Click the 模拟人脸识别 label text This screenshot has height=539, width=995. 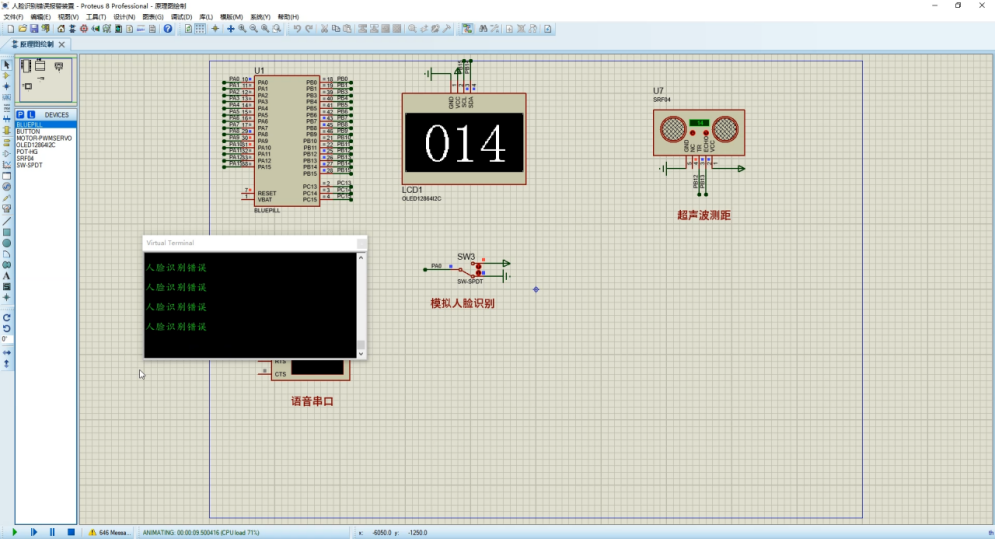tap(463, 303)
